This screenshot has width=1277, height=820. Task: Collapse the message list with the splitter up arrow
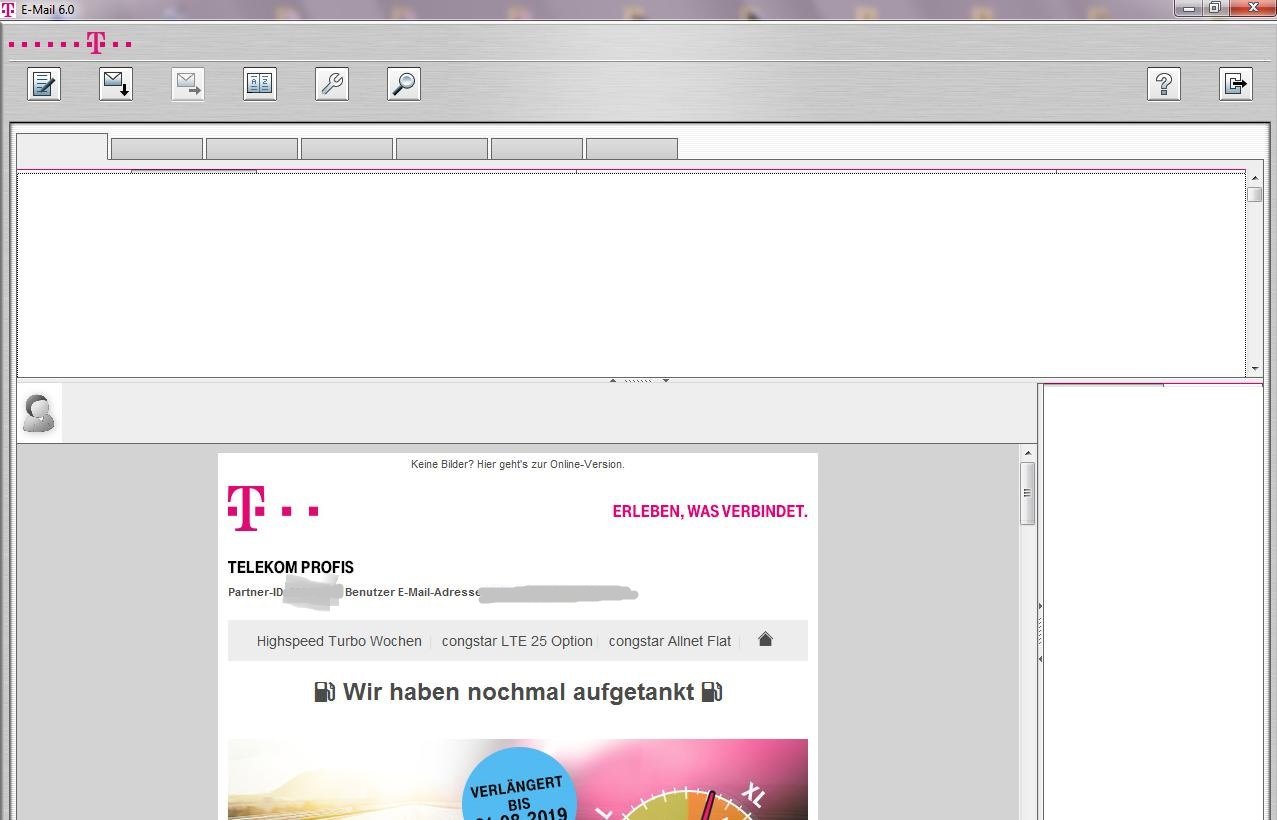pos(613,380)
